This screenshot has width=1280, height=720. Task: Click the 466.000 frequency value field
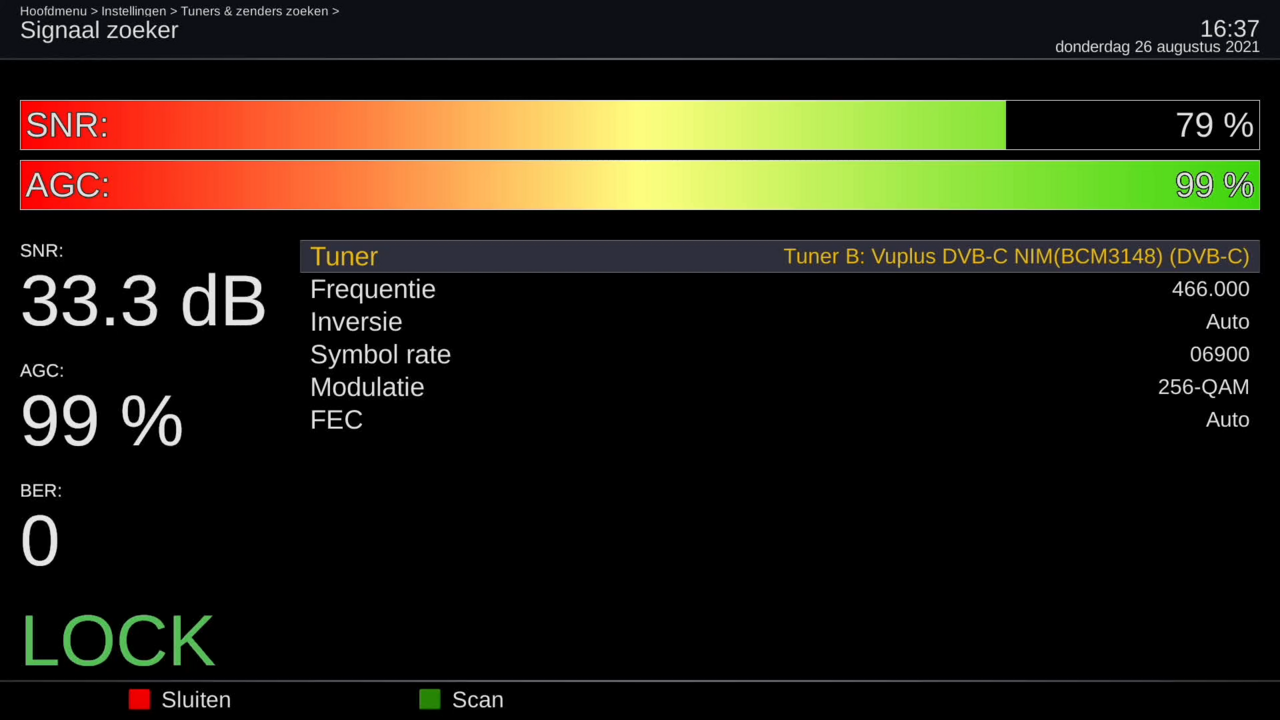pos(1210,290)
